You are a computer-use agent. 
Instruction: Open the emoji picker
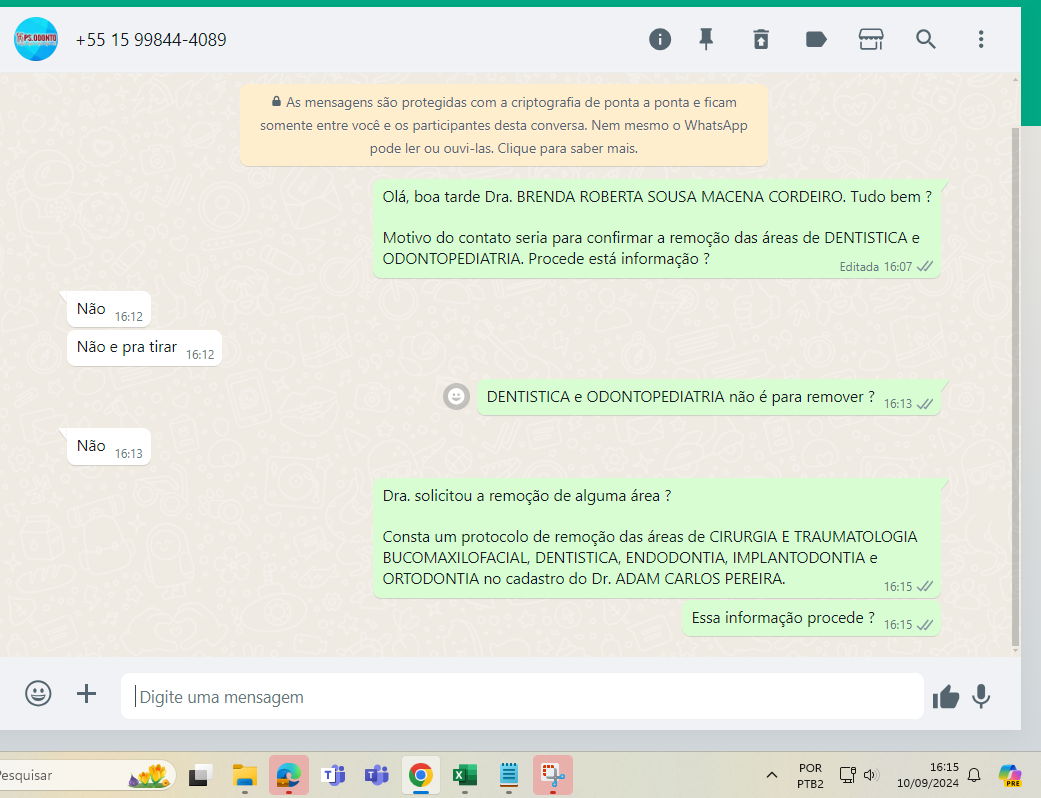pyautogui.click(x=39, y=693)
